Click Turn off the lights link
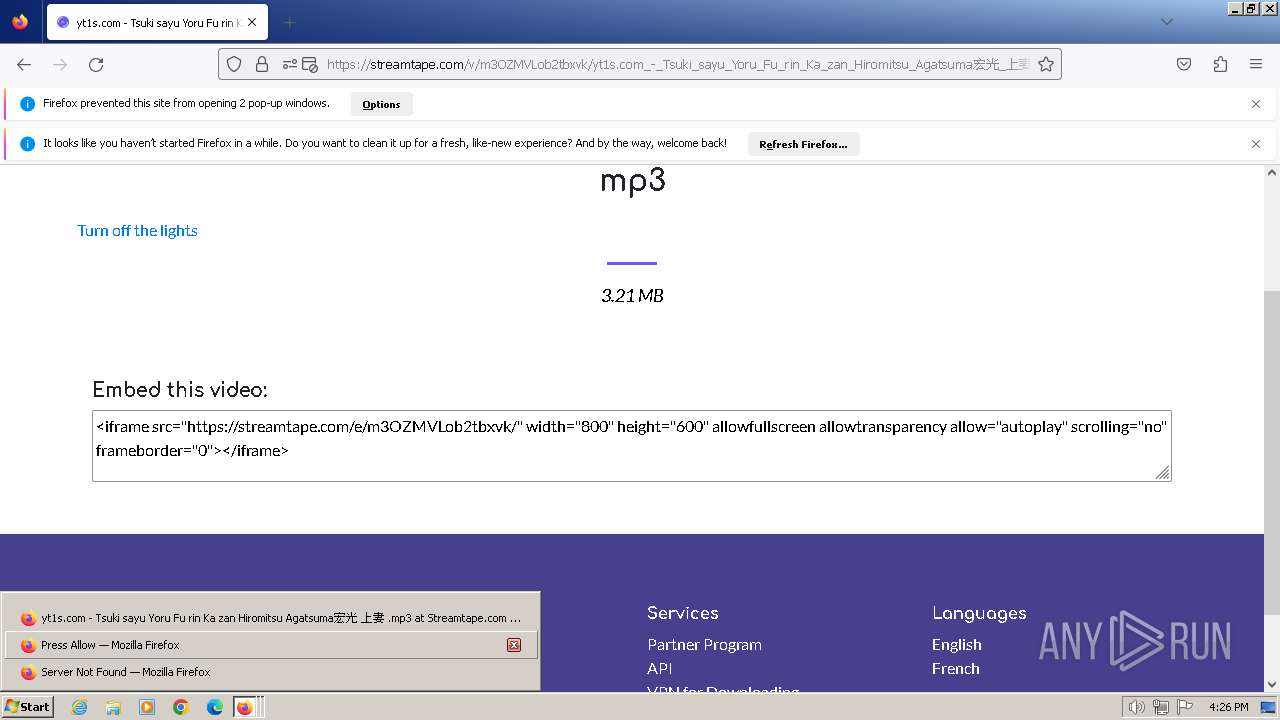 (x=137, y=231)
